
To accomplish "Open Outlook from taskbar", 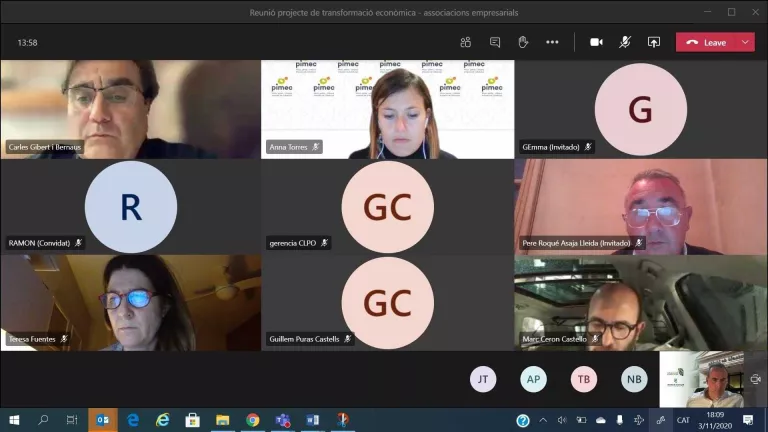I will pyautogui.click(x=103, y=420).
